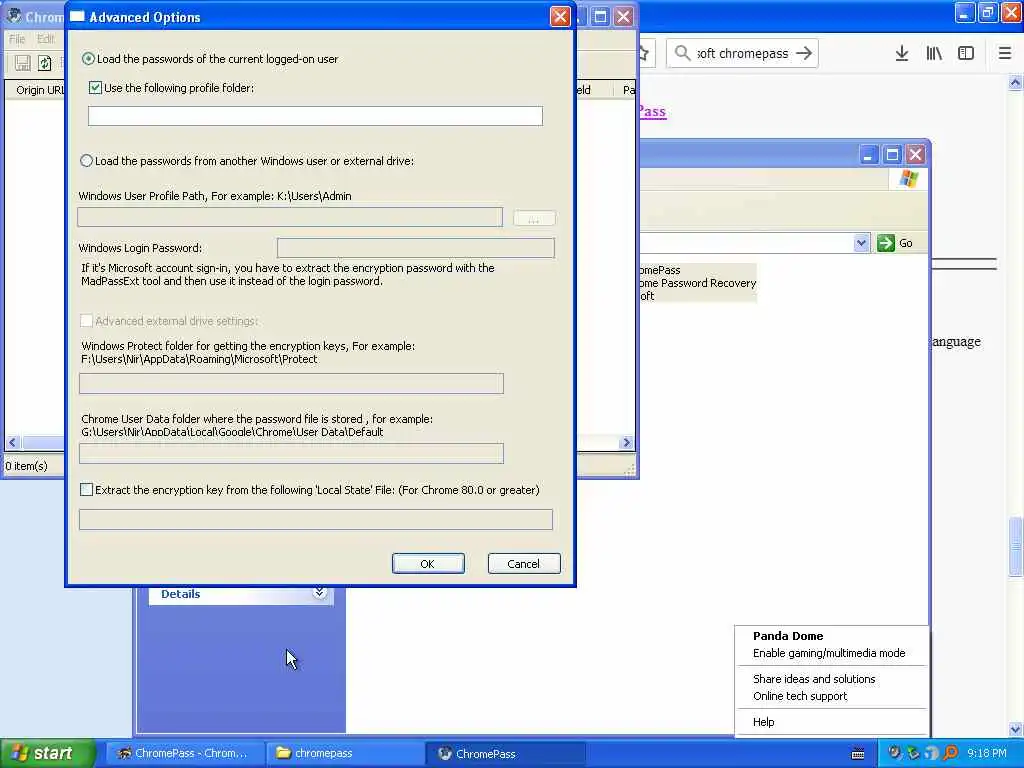Click the Cancel button in Advanced Options
This screenshot has height=768, width=1024.
coord(524,564)
